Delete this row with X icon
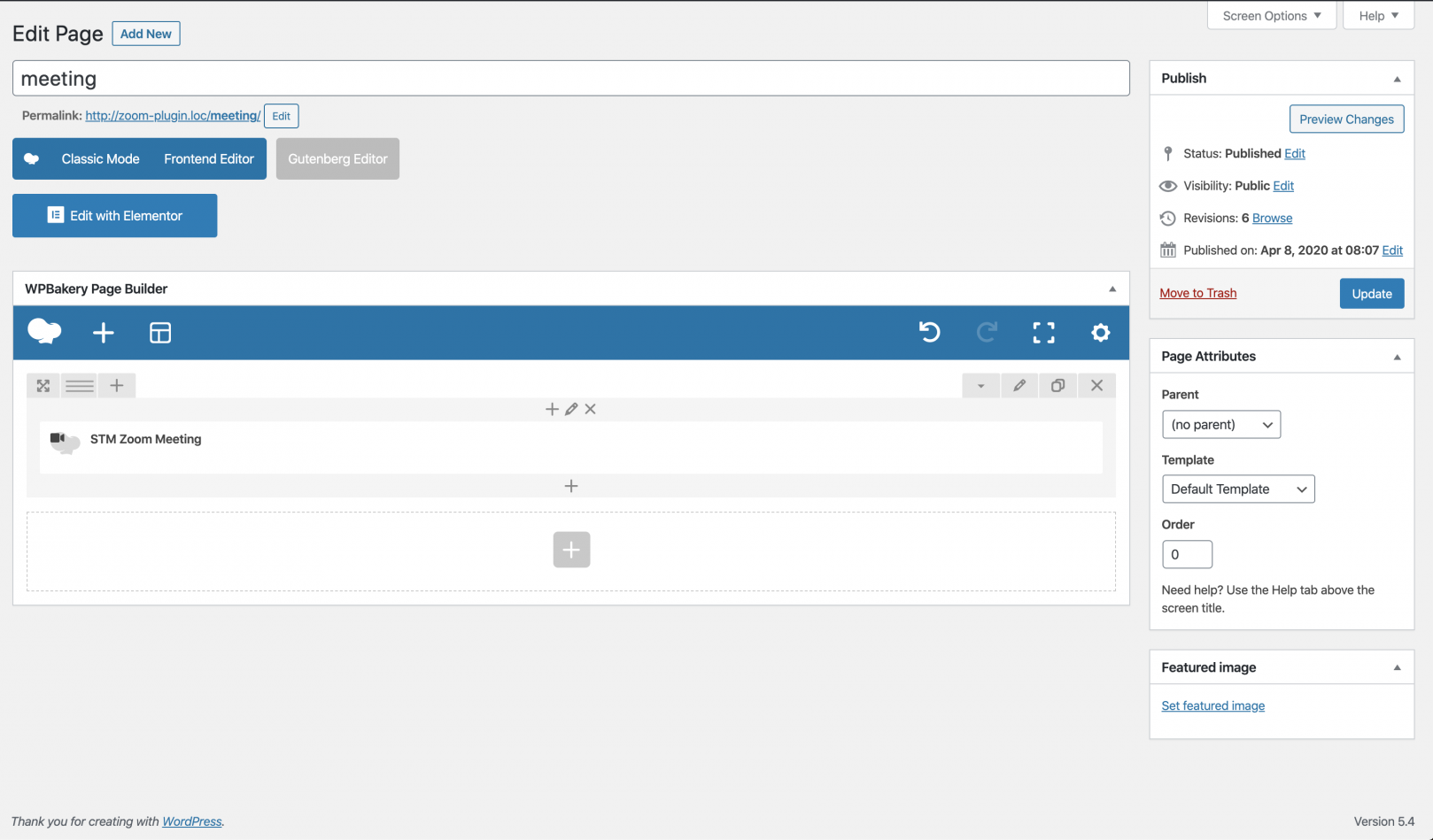Viewport: 1433px width, 840px height. click(x=1096, y=386)
